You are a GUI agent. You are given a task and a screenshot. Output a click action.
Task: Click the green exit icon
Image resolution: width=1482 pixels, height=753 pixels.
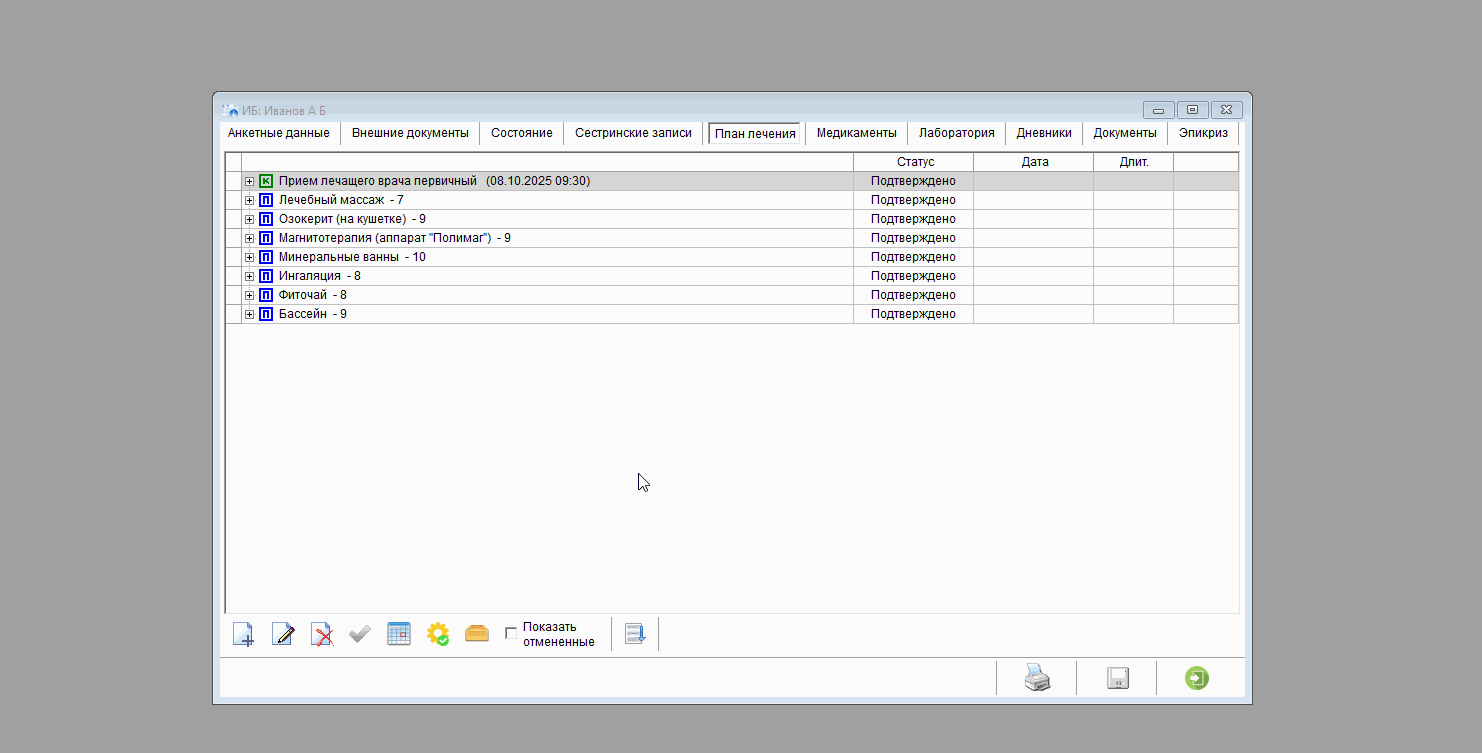[x=1196, y=679]
